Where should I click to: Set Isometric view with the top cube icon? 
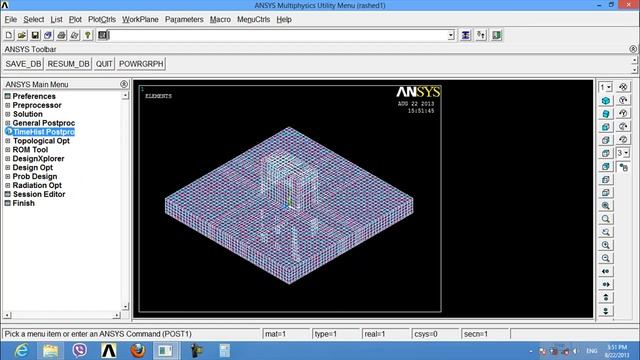coord(606,100)
